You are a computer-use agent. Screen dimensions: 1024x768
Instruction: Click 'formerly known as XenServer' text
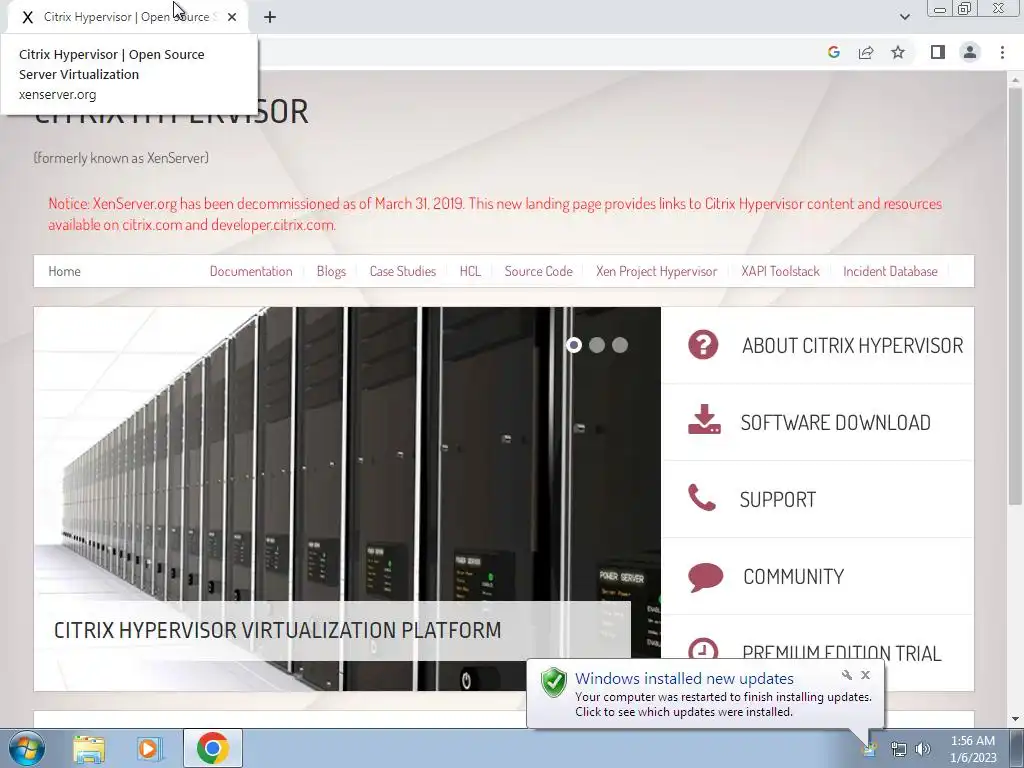pos(121,158)
